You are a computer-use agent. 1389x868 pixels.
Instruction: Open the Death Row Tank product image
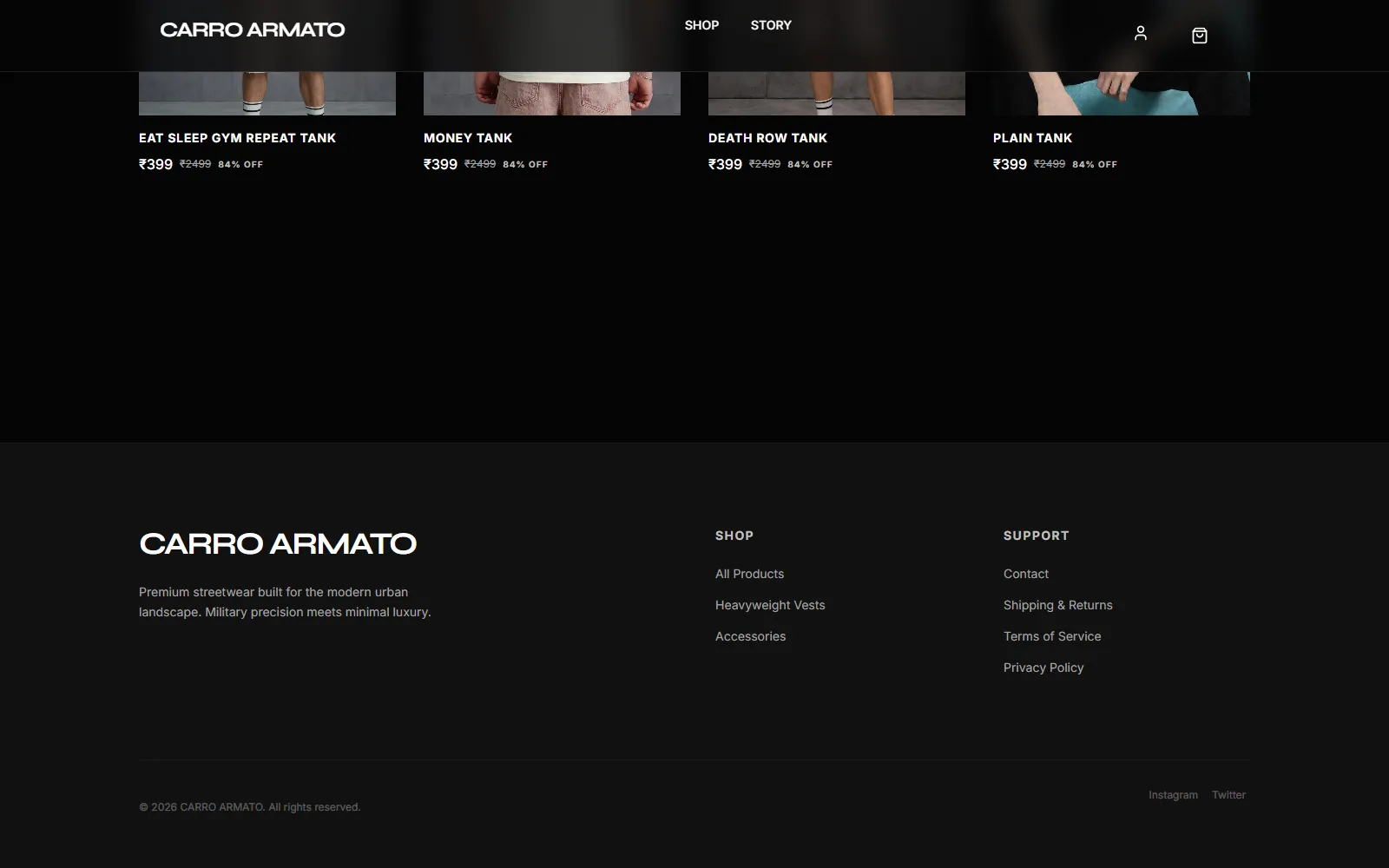click(x=837, y=93)
